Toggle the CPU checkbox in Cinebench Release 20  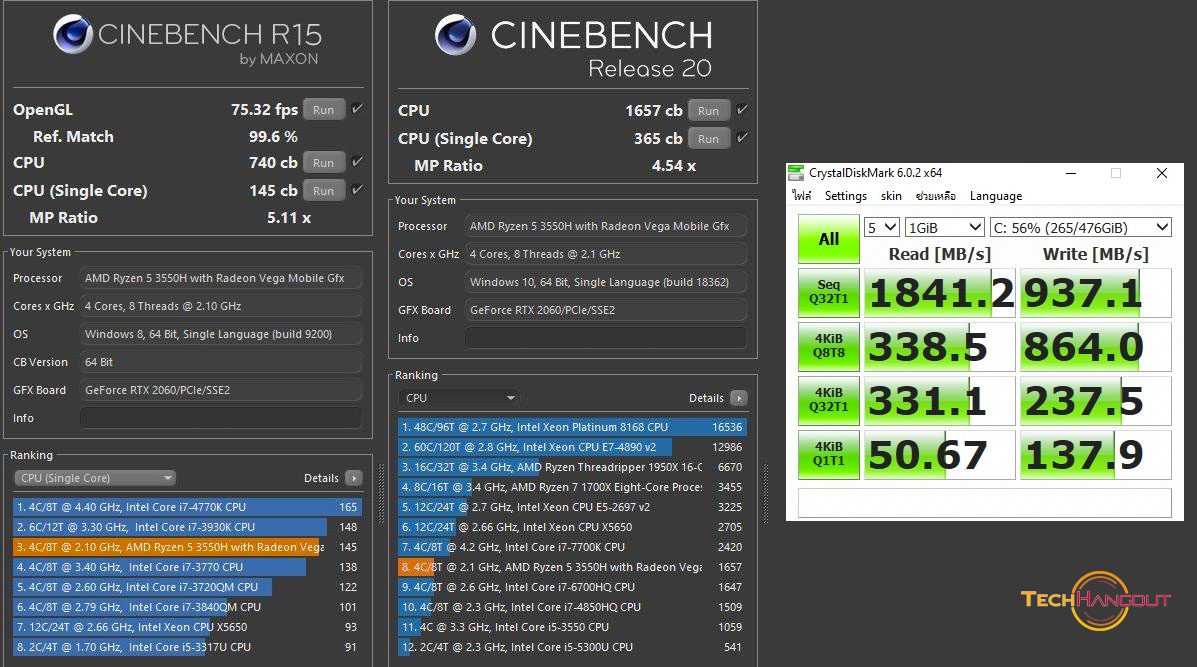click(x=741, y=110)
